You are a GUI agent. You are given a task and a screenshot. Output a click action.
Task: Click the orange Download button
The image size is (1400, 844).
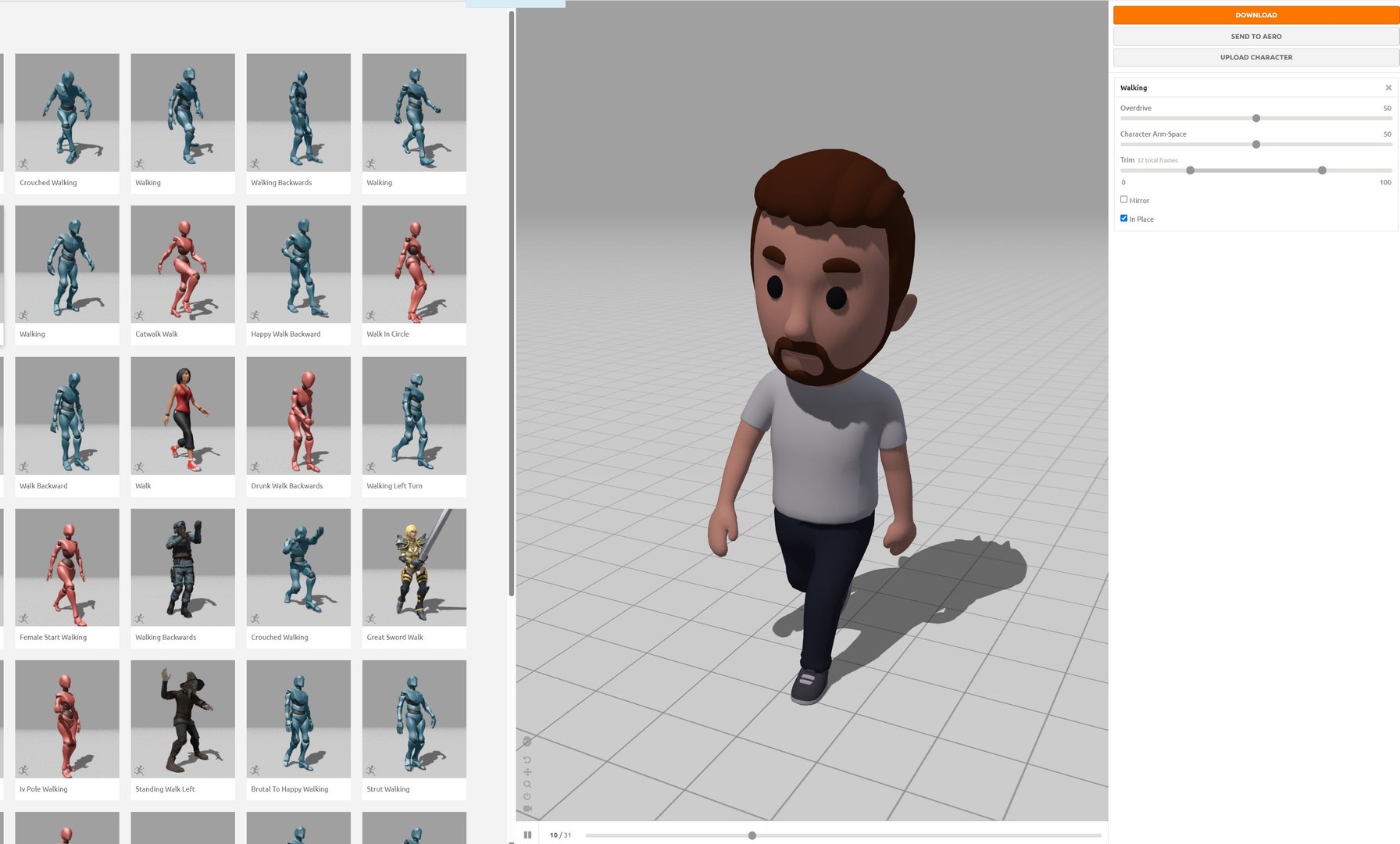tap(1255, 15)
